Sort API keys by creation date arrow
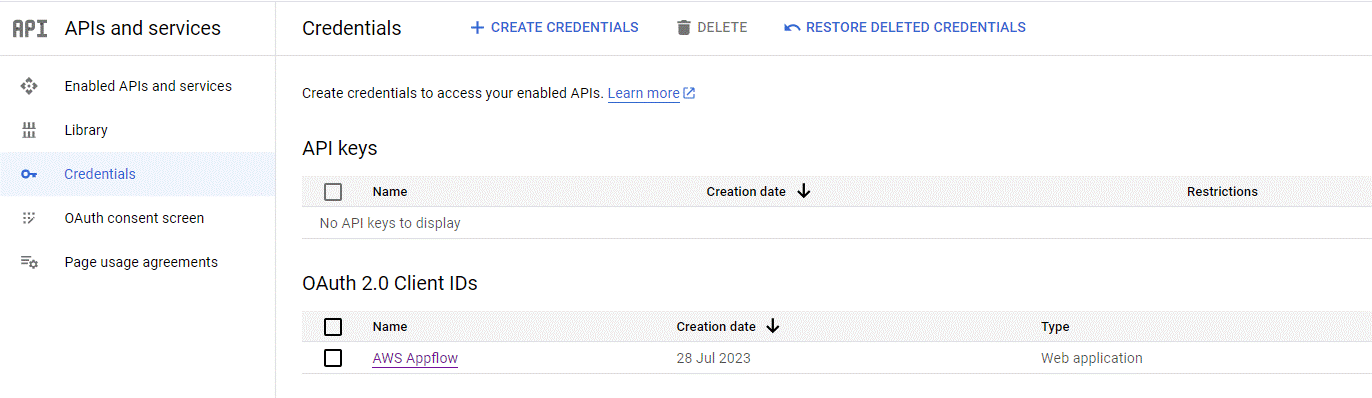1372x398 pixels. [803, 191]
